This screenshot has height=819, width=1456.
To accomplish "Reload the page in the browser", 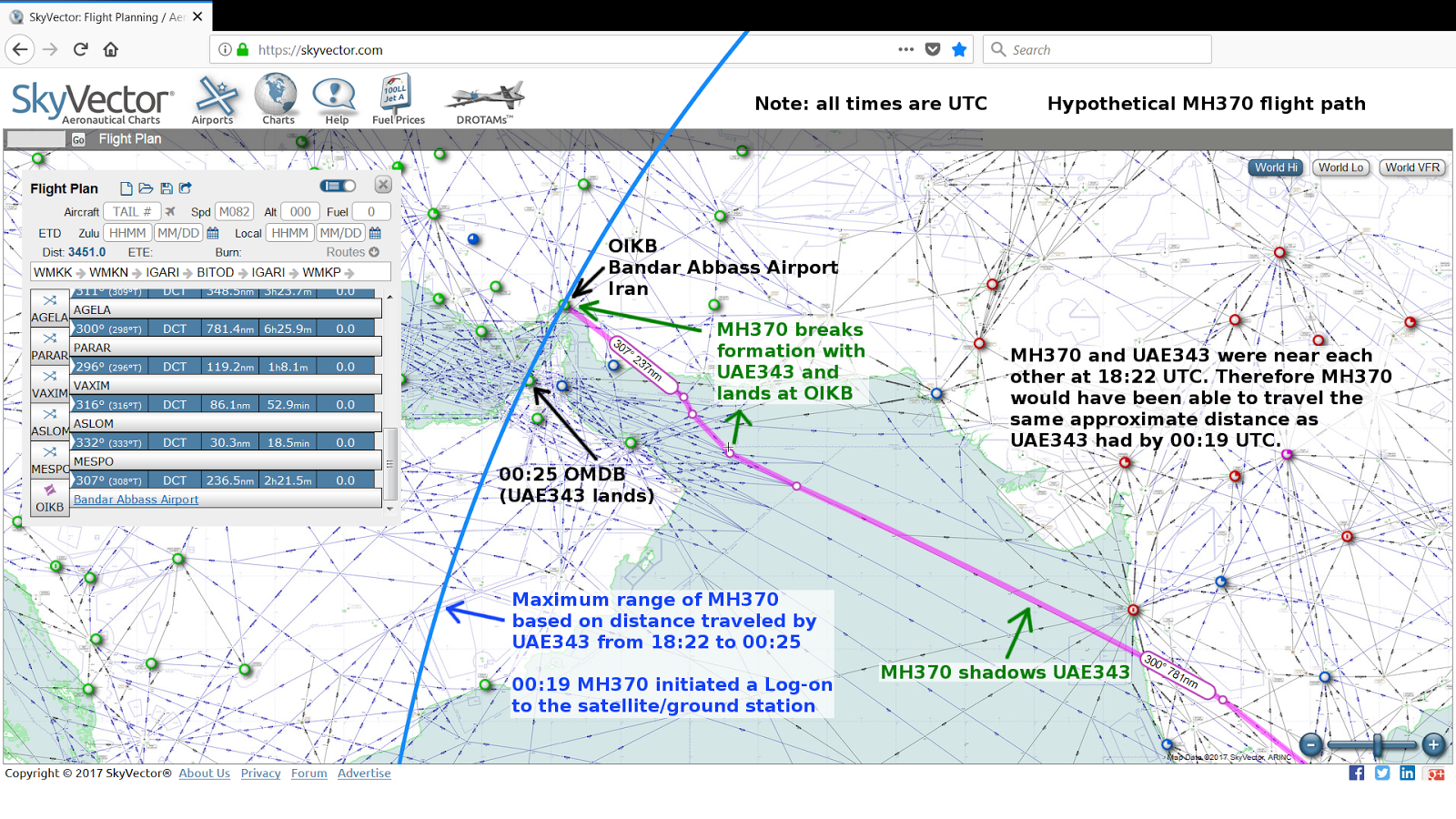I will pos(80,49).
